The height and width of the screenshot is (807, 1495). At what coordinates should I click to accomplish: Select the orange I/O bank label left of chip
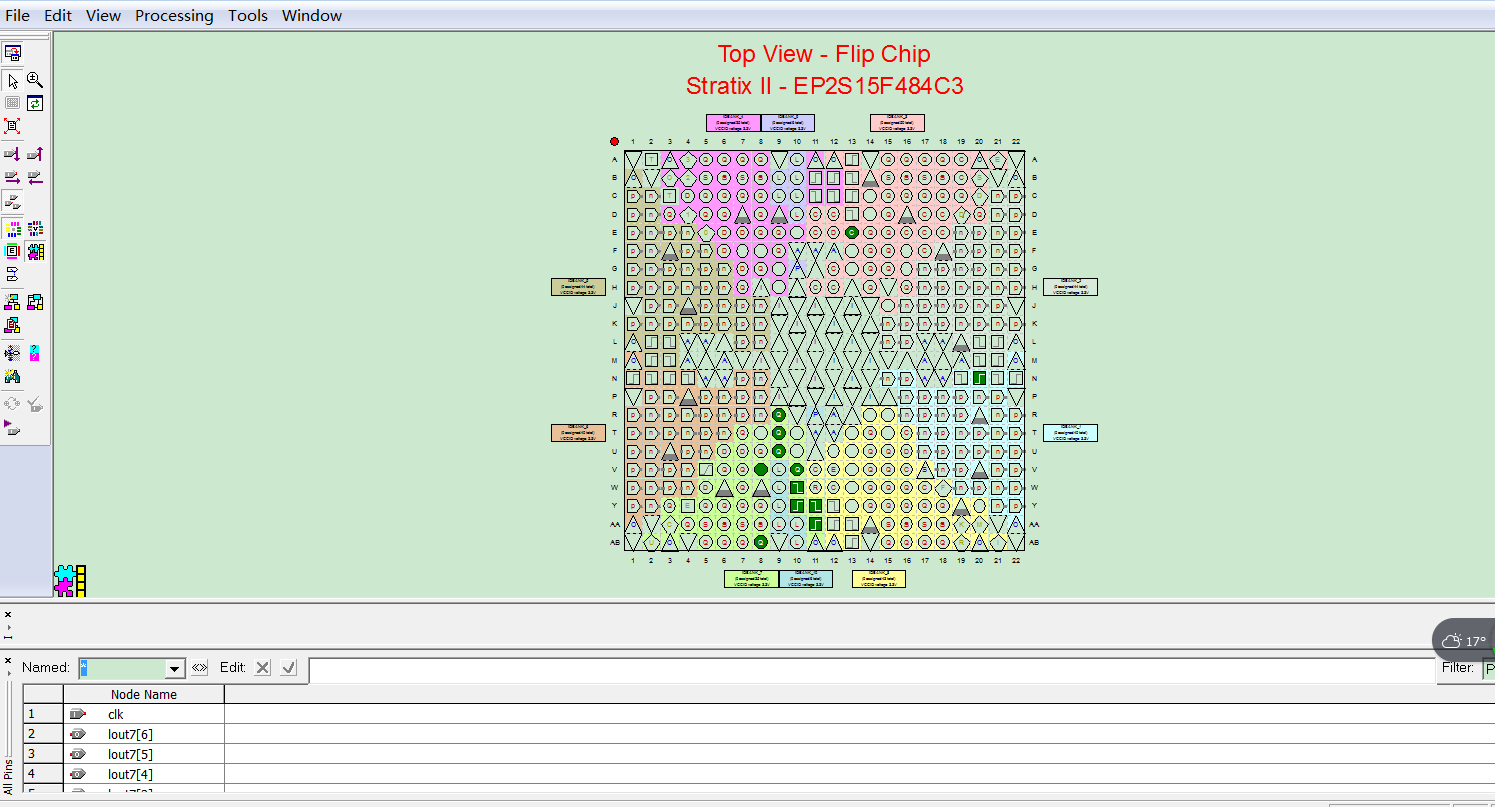click(x=578, y=433)
